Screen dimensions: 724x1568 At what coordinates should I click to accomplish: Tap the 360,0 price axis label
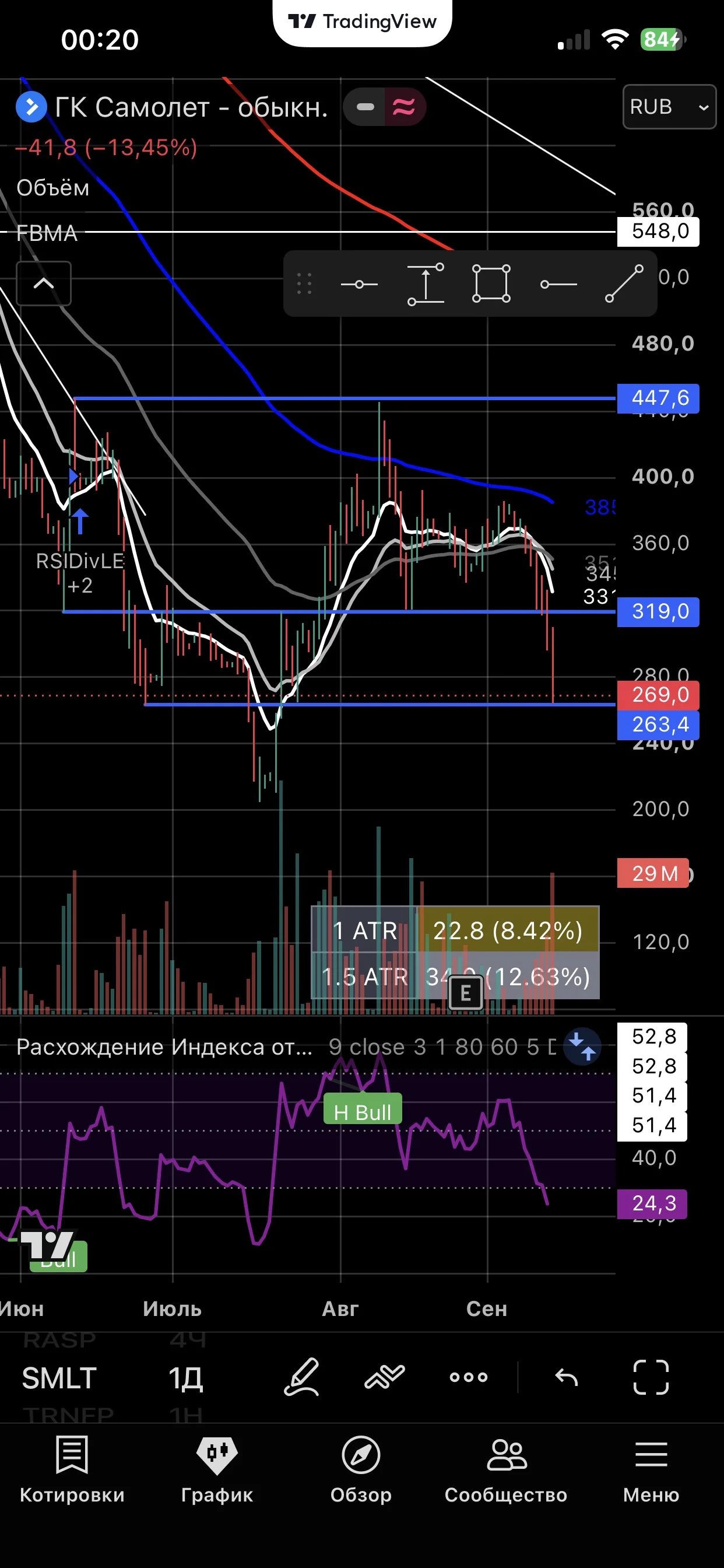[x=660, y=542]
